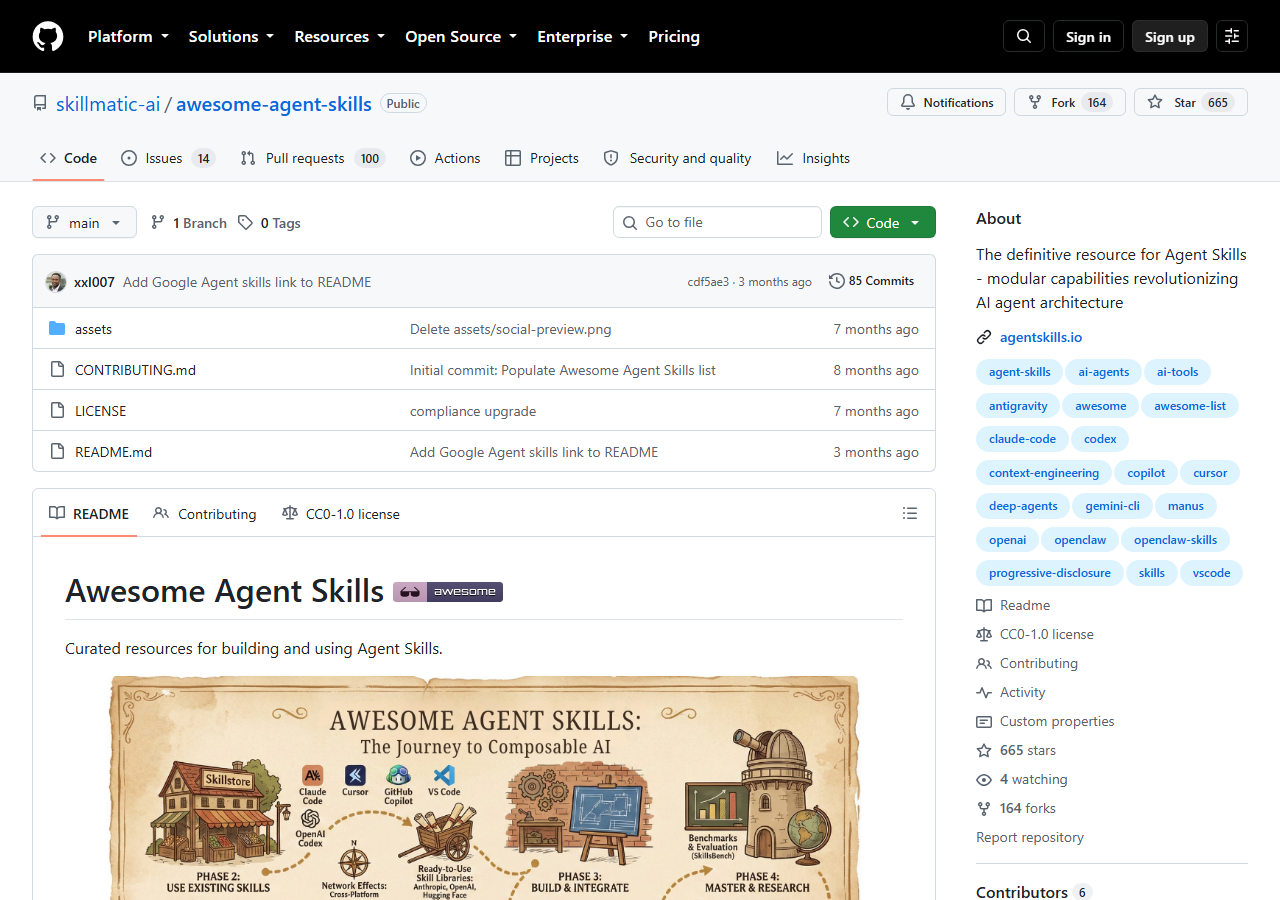Image resolution: width=1280 pixels, height=900 pixels.
Task: Open README outline list icon
Action: pyautogui.click(x=910, y=513)
